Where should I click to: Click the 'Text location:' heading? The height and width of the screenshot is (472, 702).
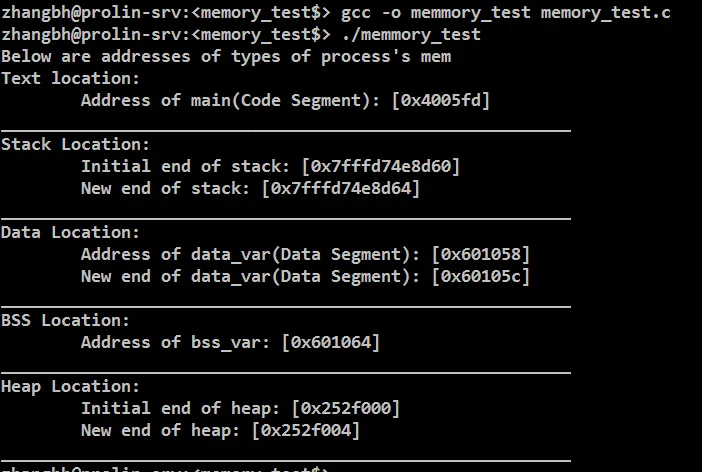(70, 78)
